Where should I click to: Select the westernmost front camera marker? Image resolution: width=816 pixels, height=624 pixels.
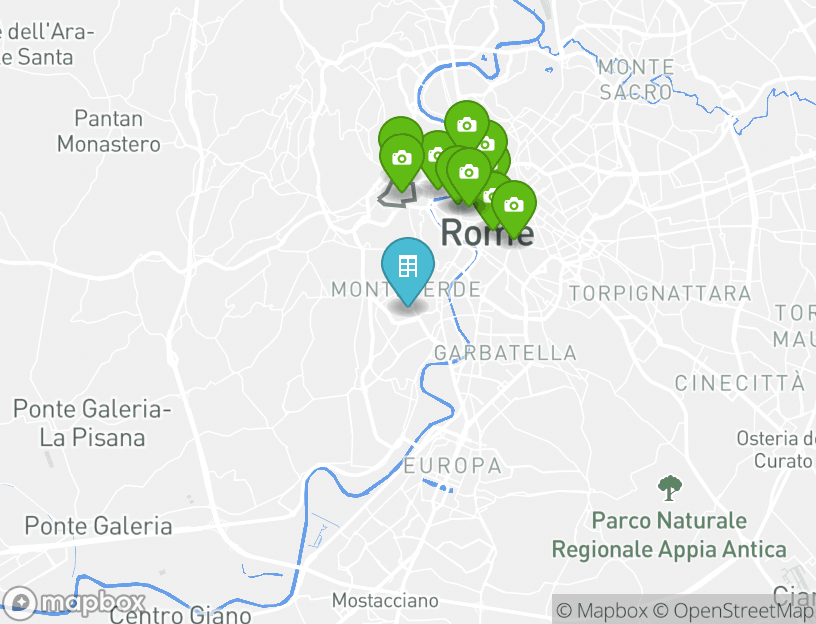pos(401,161)
